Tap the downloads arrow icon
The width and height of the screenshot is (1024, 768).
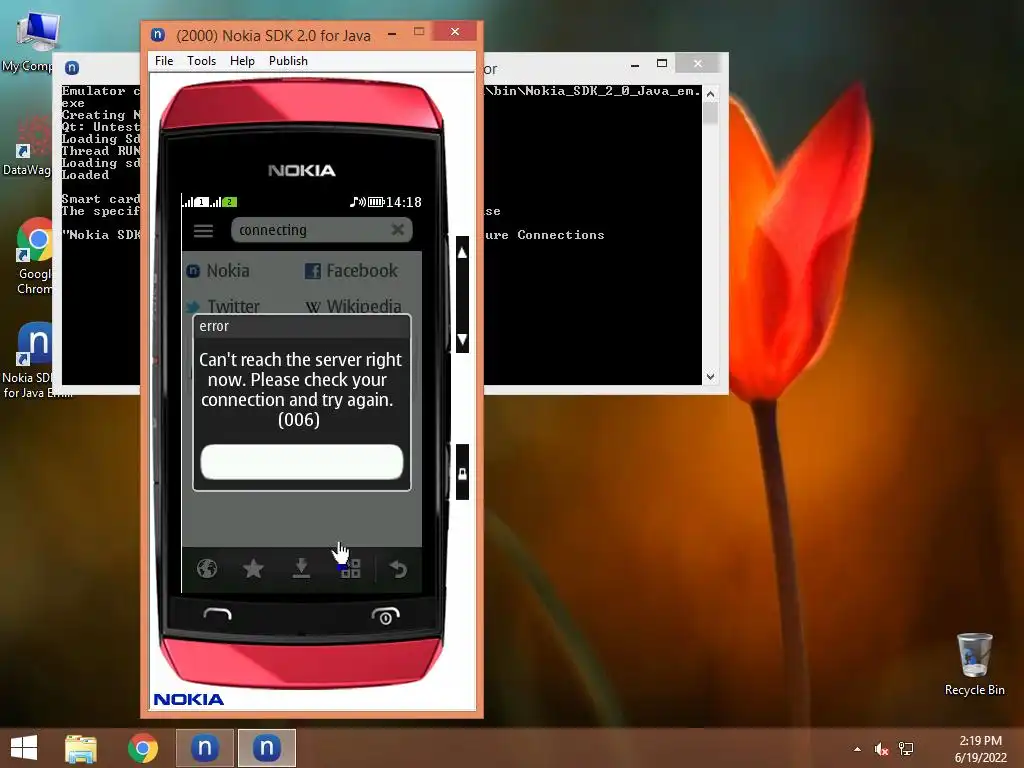click(x=301, y=569)
